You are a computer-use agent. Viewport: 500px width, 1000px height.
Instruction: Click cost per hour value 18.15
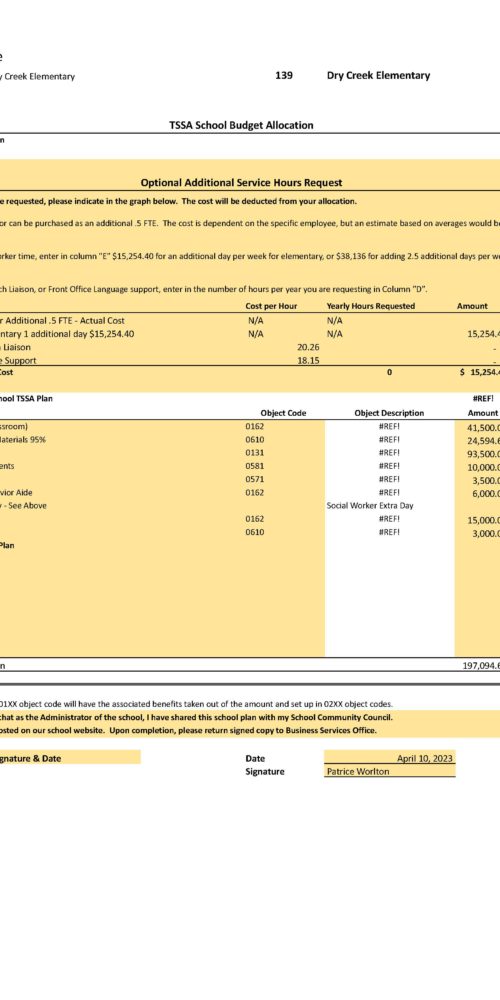click(308, 360)
